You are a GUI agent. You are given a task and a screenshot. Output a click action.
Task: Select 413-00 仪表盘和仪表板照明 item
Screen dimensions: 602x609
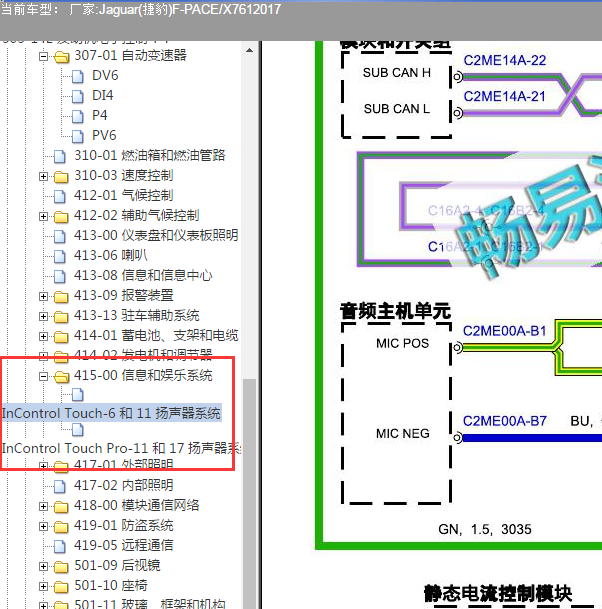click(x=156, y=235)
